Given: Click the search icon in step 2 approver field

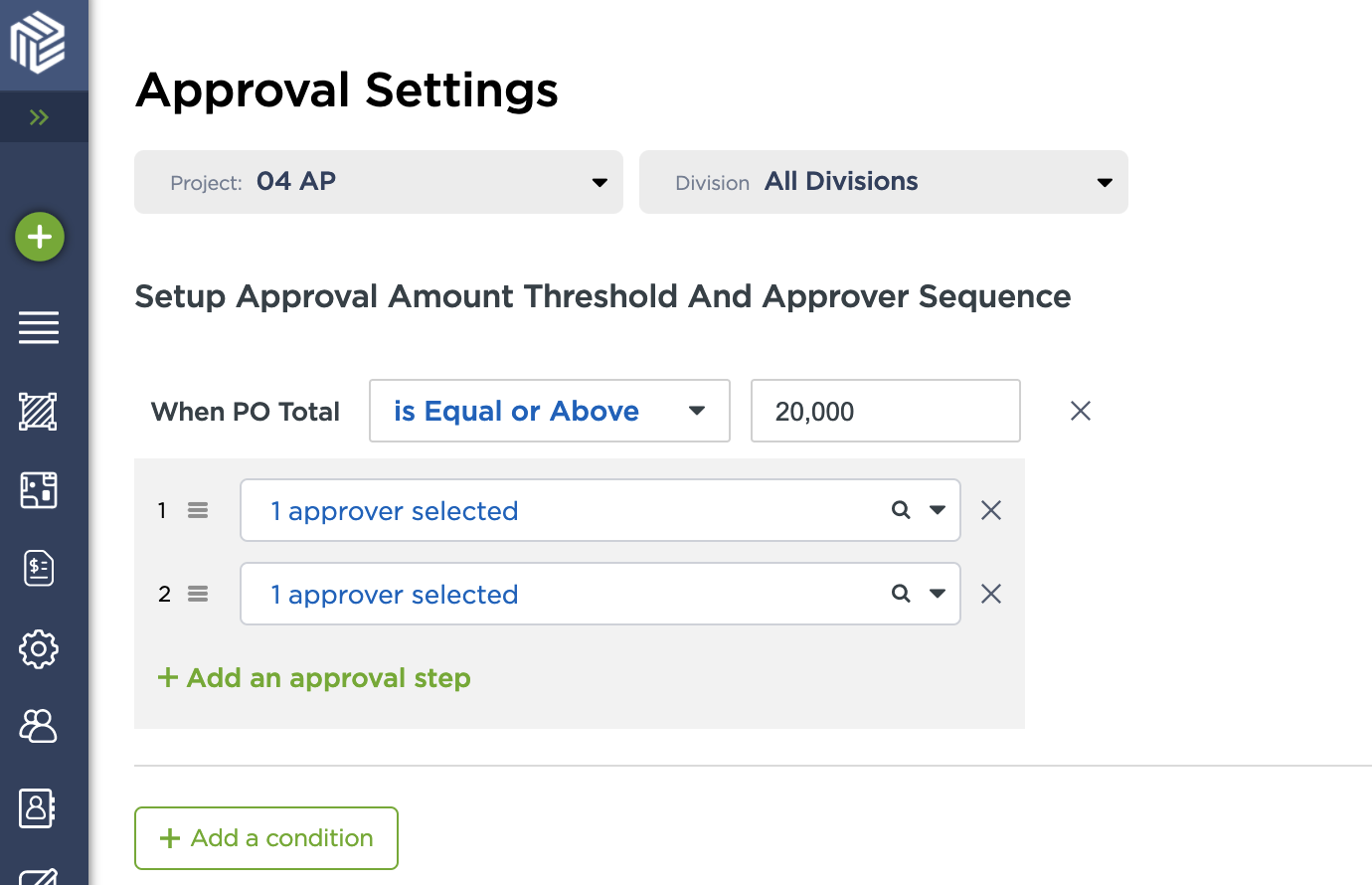Looking at the screenshot, I should (901, 594).
